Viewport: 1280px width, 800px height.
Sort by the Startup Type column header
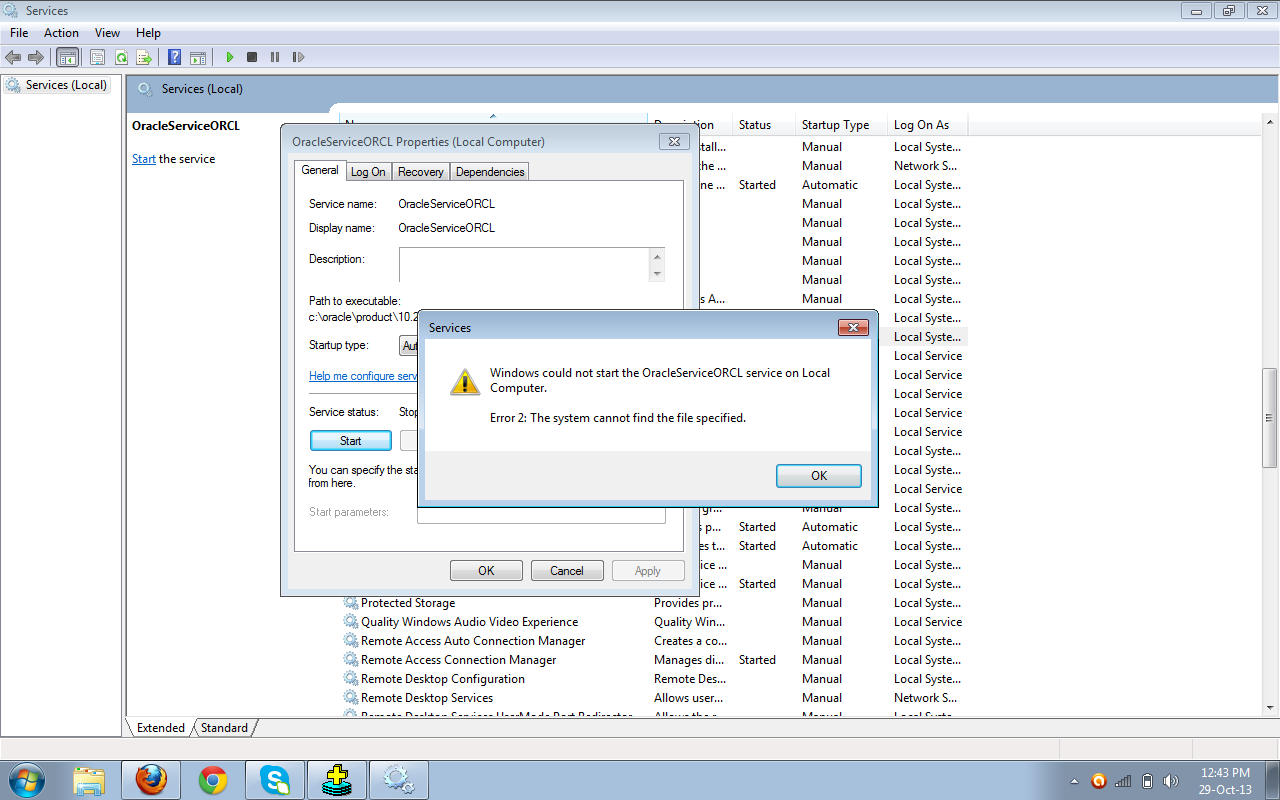click(842, 125)
